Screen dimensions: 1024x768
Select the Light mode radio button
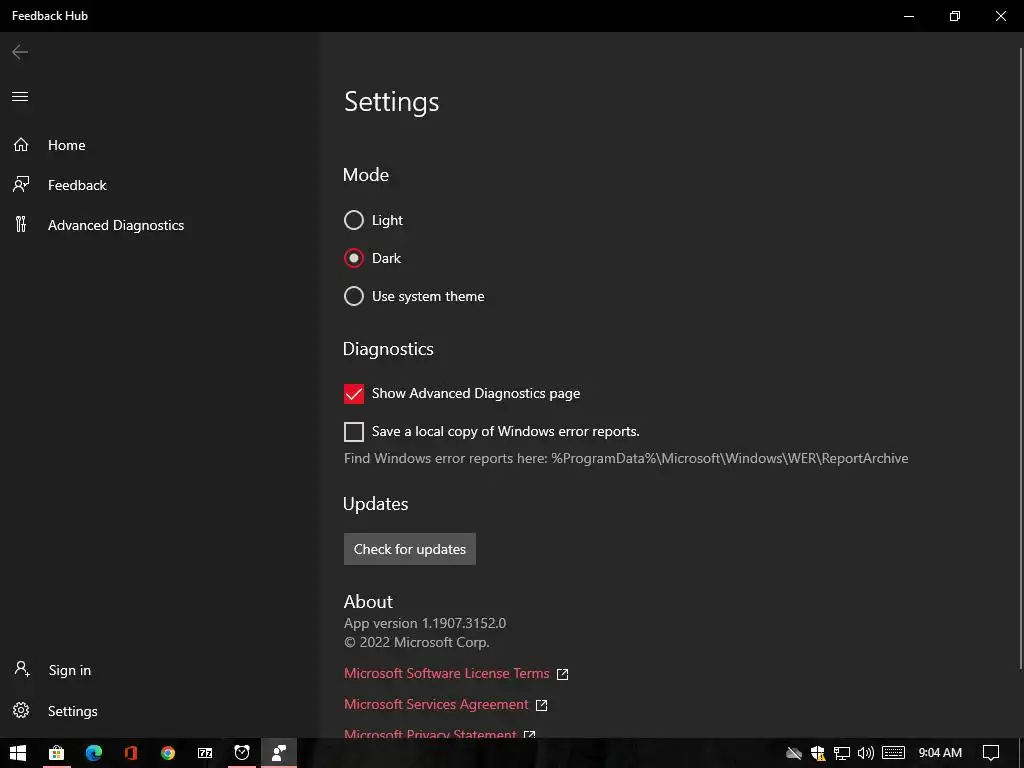[x=354, y=220]
